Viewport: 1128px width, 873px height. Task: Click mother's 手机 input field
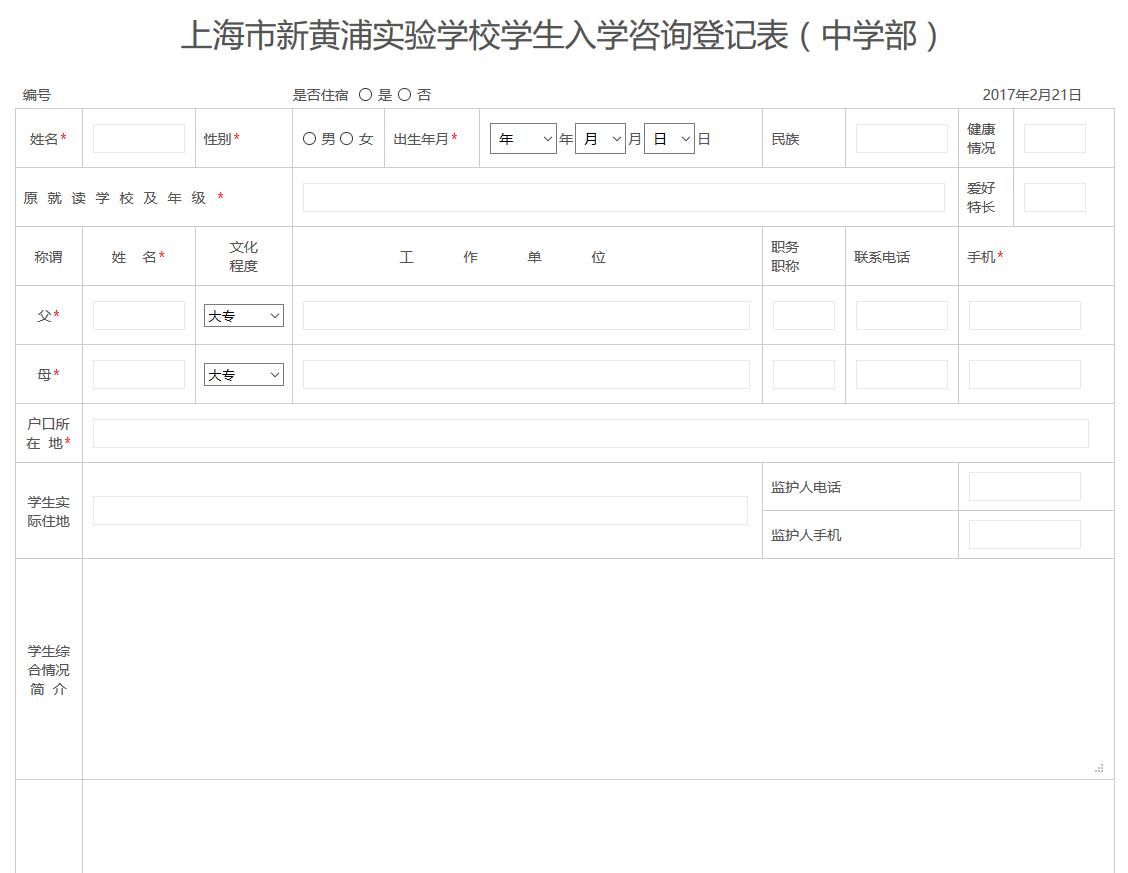[1024, 375]
